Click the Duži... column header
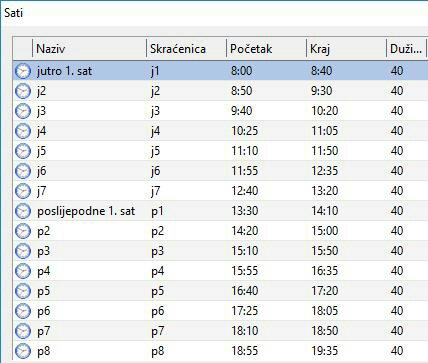This screenshot has width=428, height=363. [407, 49]
